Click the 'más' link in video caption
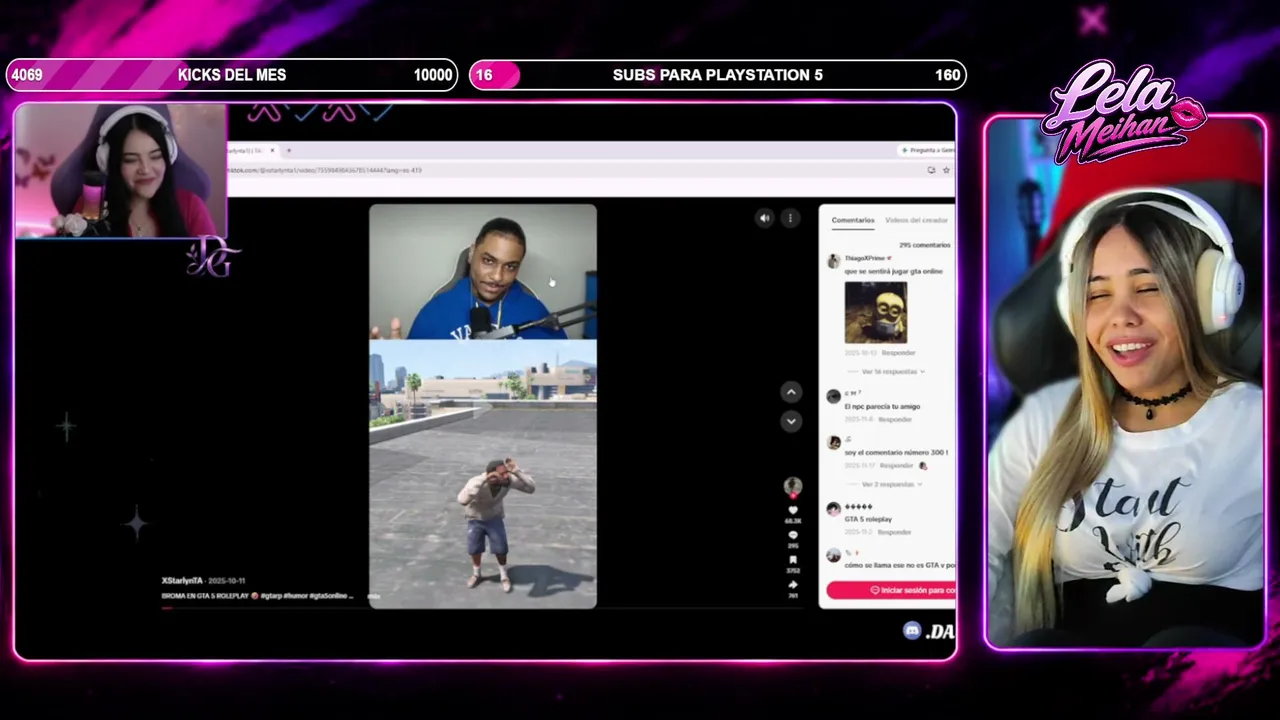The image size is (1280, 720). [x=373, y=596]
